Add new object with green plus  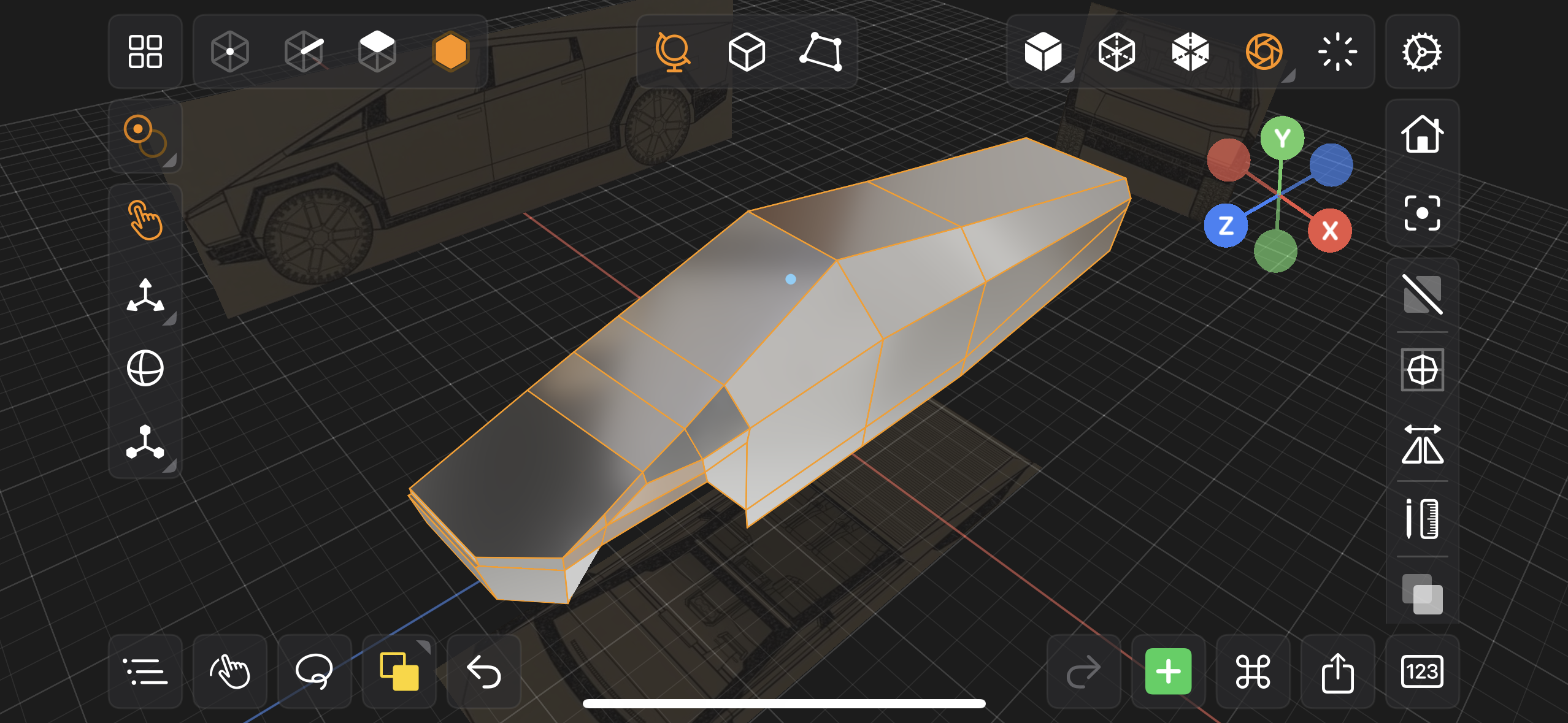pyautogui.click(x=1168, y=671)
